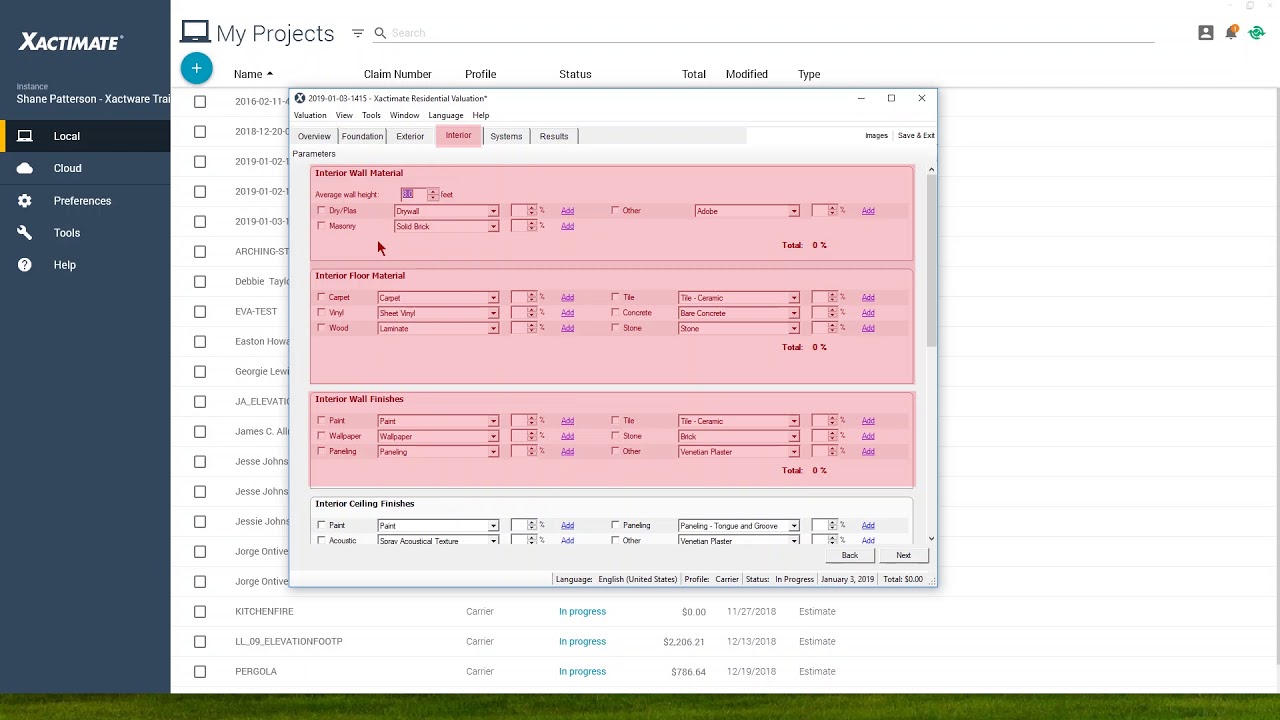Click the Next button
The height and width of the screenshot is (720, 1280).
[x=903, y=555]
